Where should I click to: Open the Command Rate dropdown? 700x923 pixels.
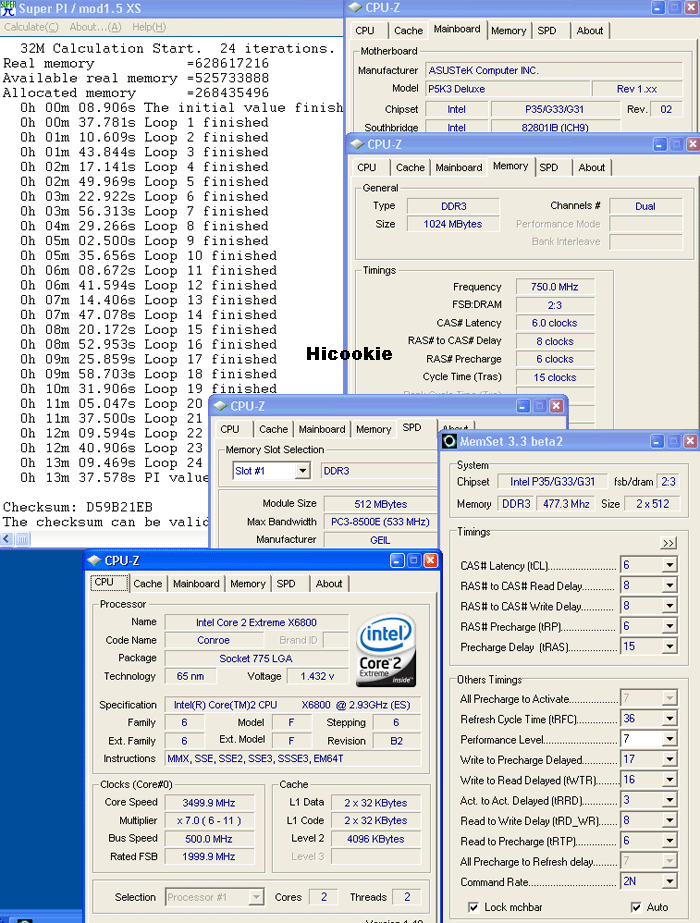tap(669, 881)
